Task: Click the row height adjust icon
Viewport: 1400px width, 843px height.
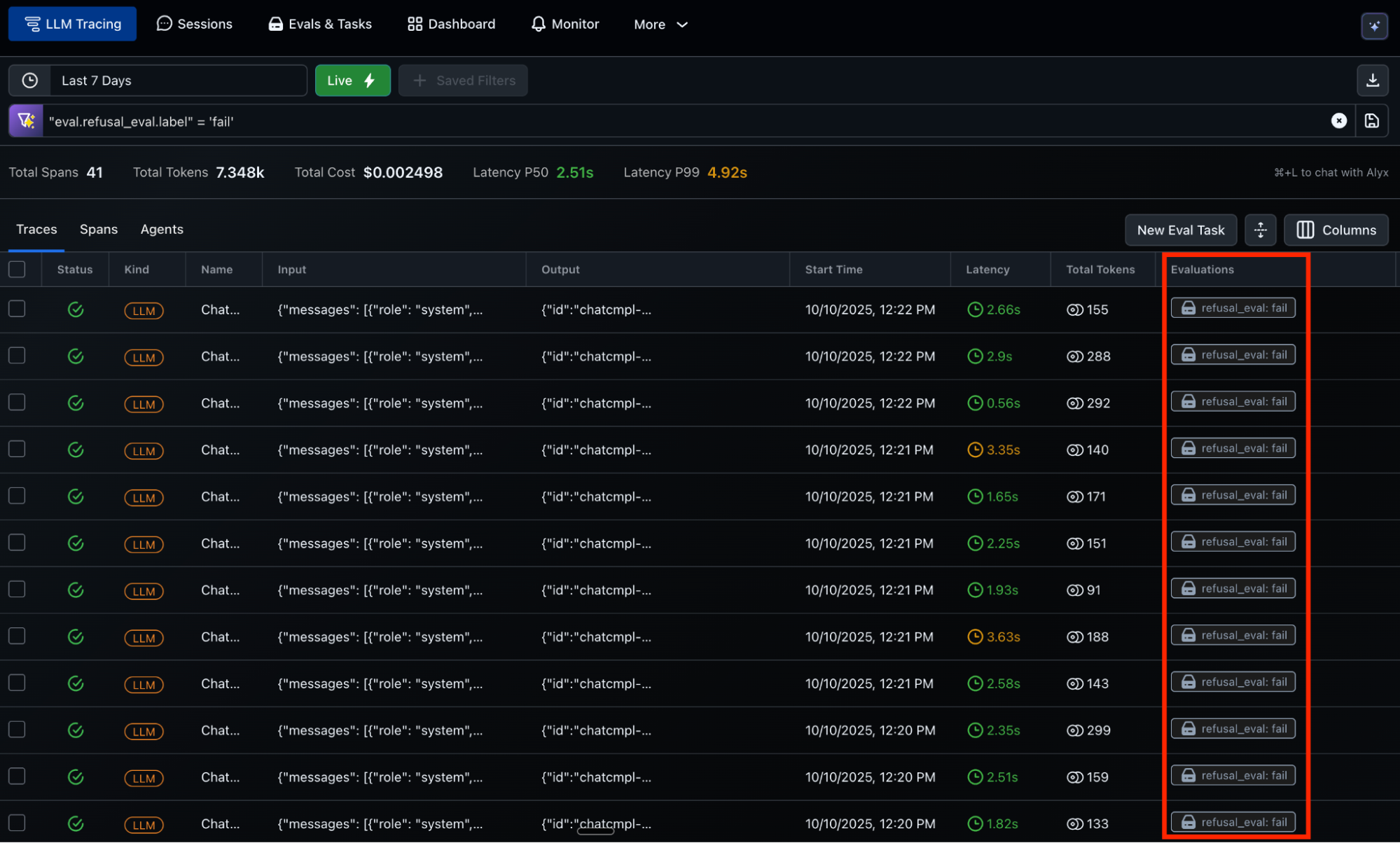Action: [1260, 230]
